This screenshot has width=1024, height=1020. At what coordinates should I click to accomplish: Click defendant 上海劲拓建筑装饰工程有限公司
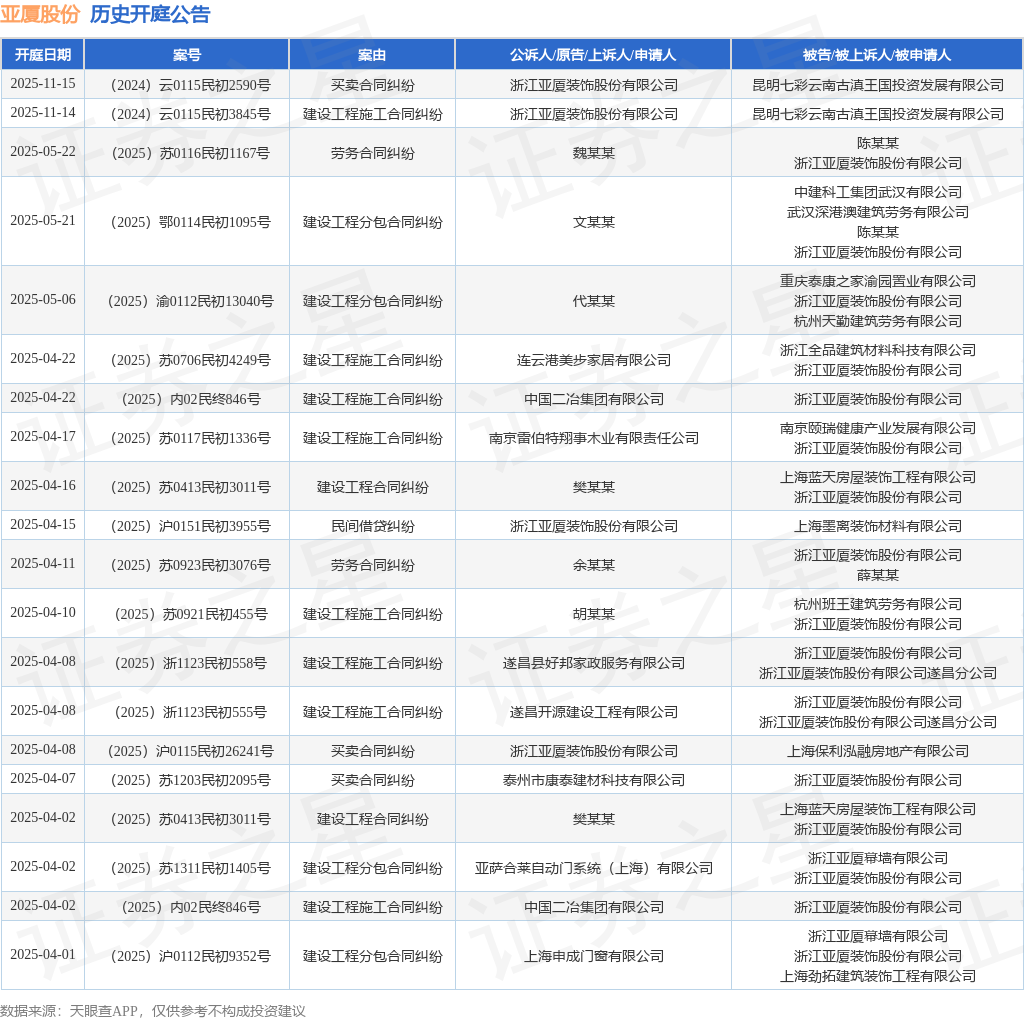click(878, 976)
